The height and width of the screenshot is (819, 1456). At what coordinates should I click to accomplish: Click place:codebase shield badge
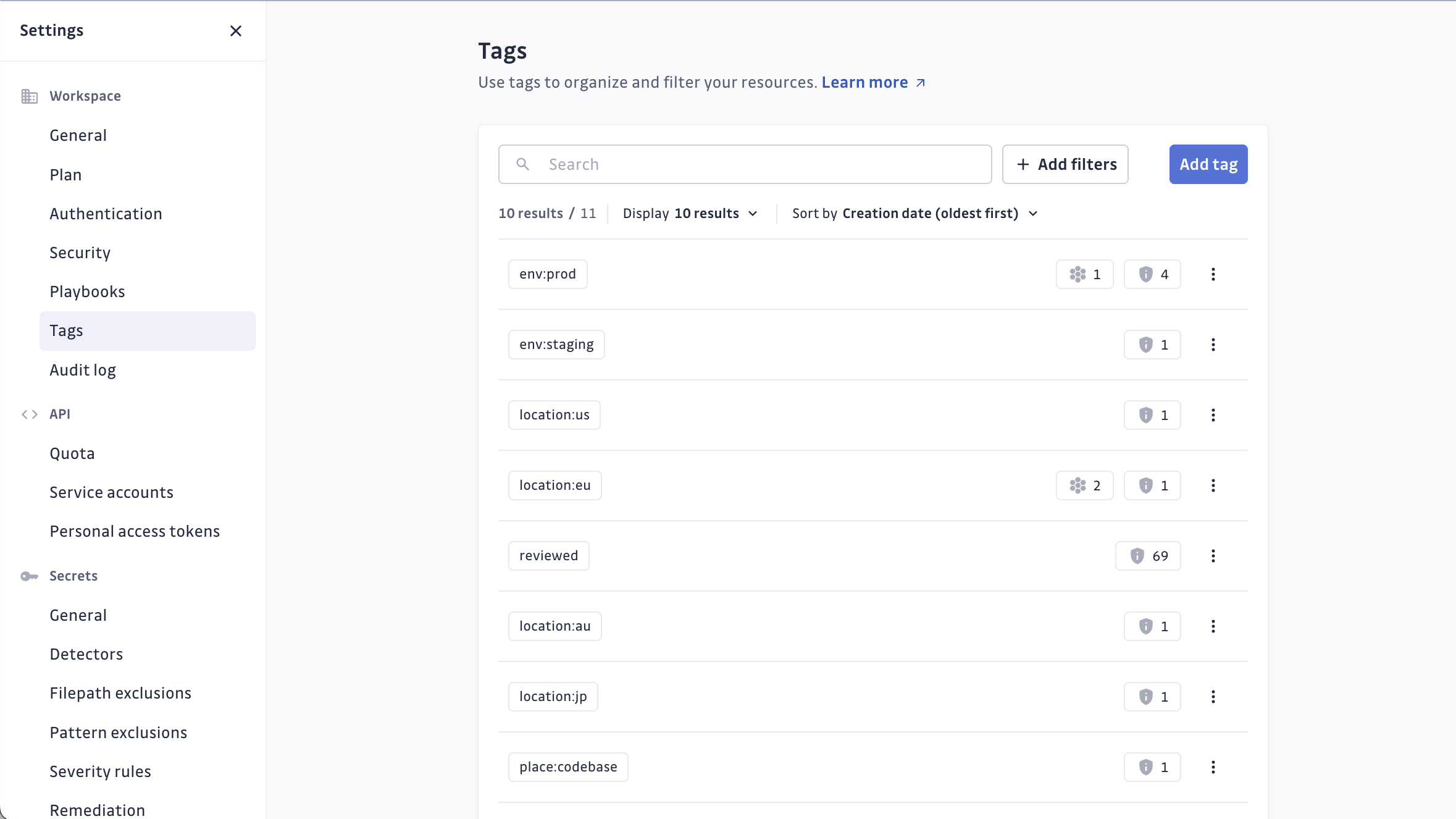coord(1152,767)
